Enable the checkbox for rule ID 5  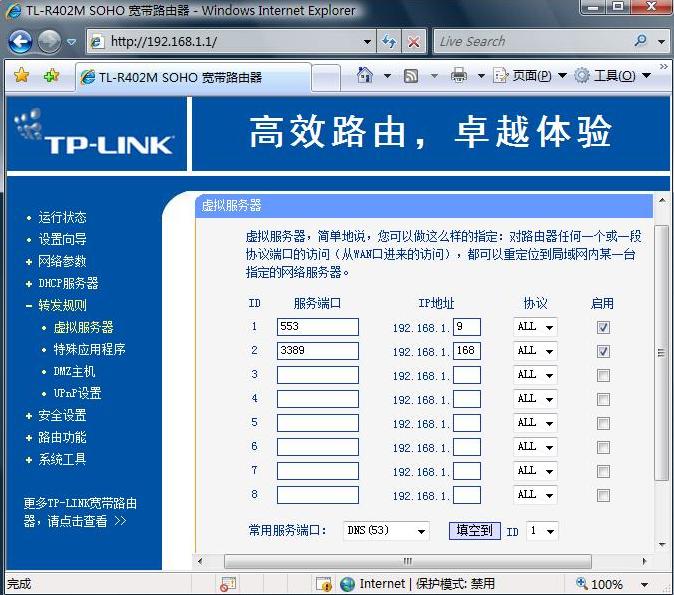coord(603,423)
